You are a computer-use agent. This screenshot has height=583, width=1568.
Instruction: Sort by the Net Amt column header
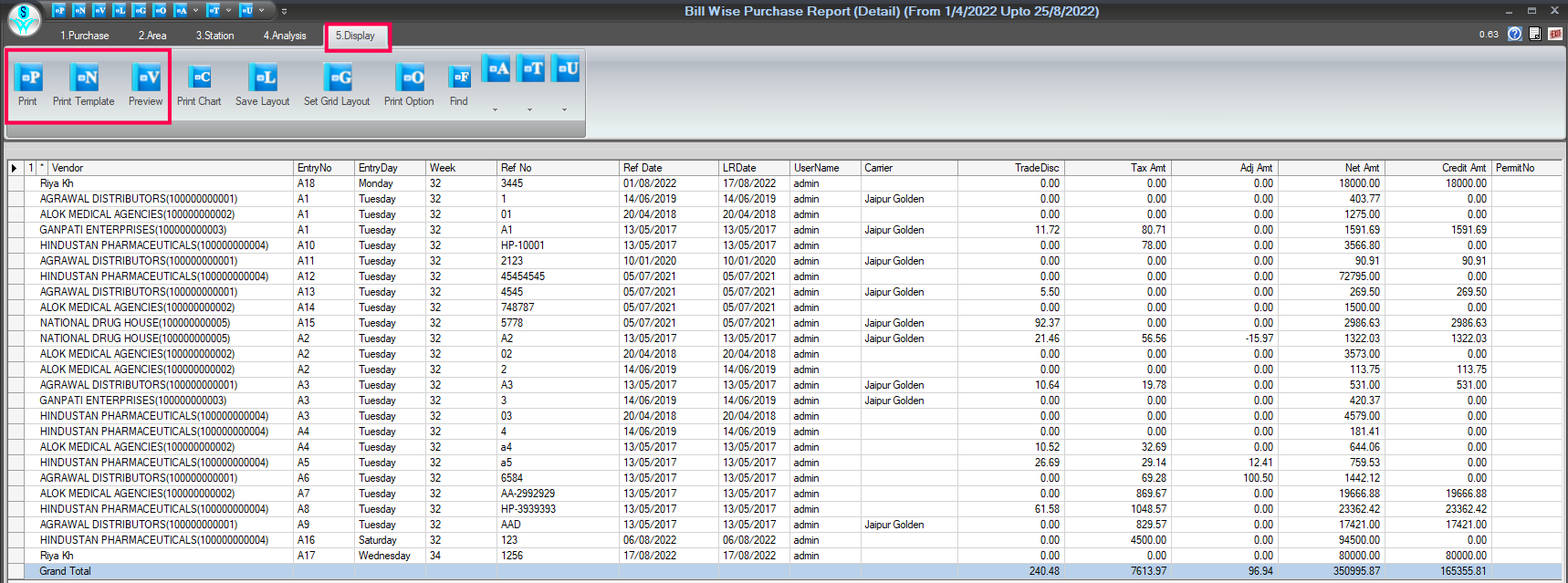(1330, 168)
